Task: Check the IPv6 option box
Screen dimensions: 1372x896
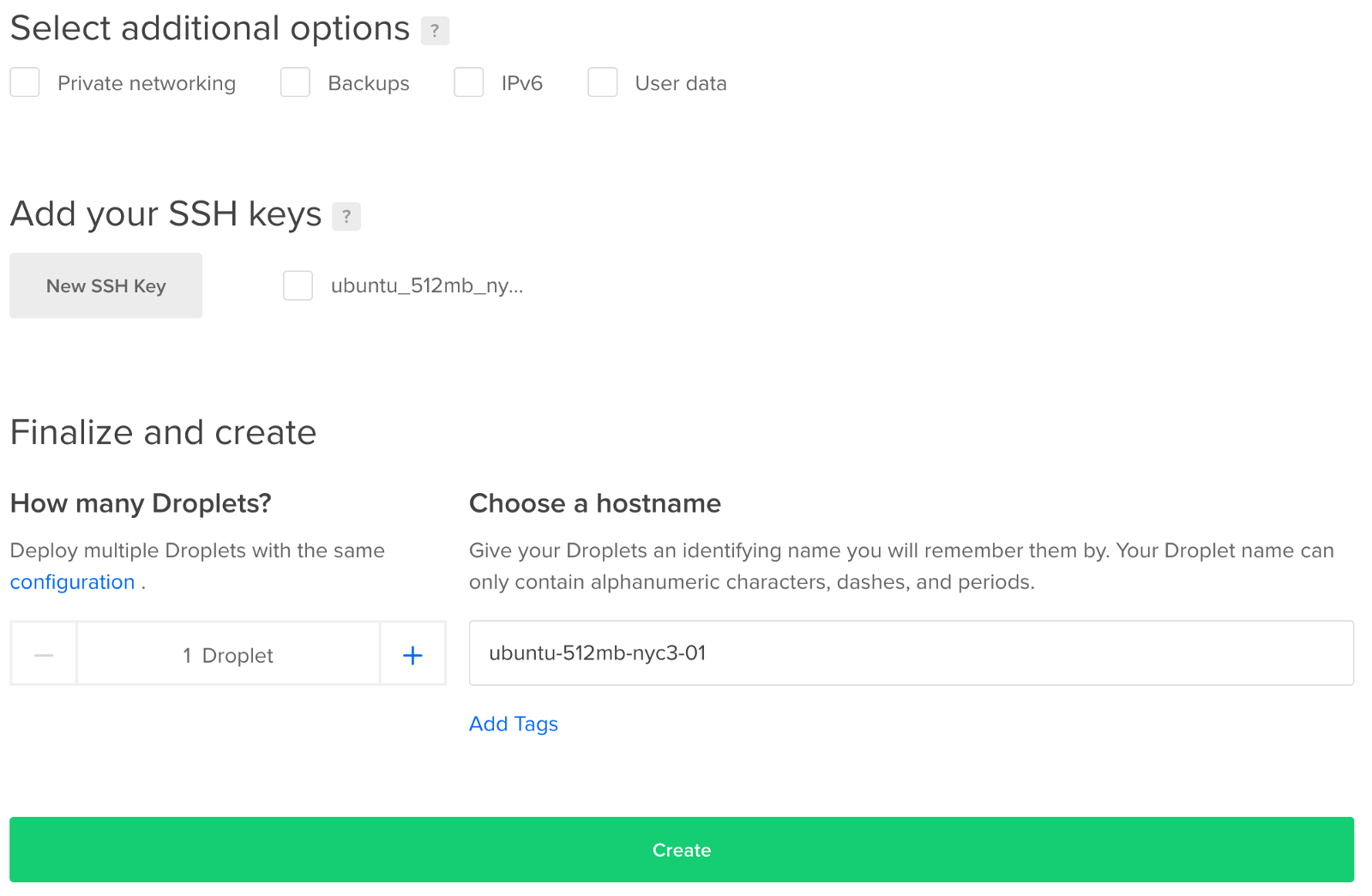Action: pos(469,83)
